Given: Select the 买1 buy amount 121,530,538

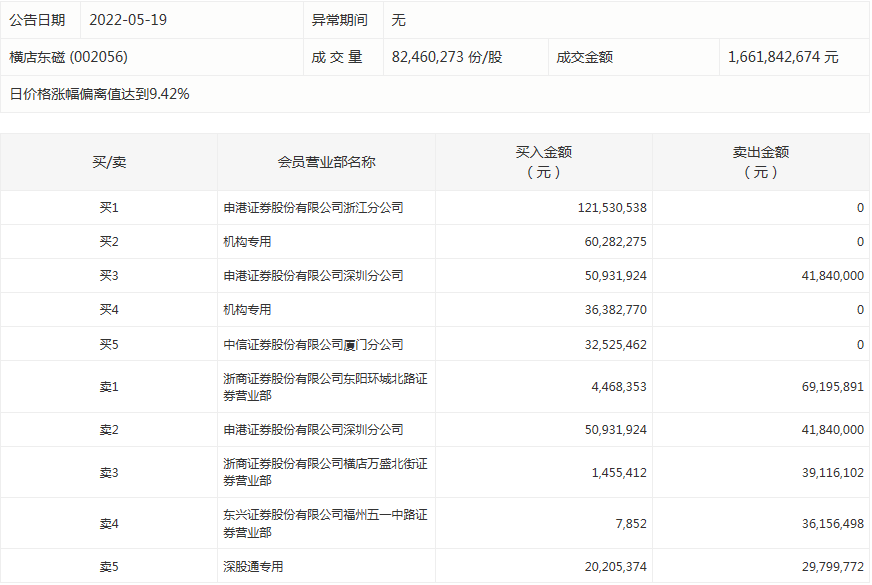Looking at the screenshot, I should coord(612,208).
